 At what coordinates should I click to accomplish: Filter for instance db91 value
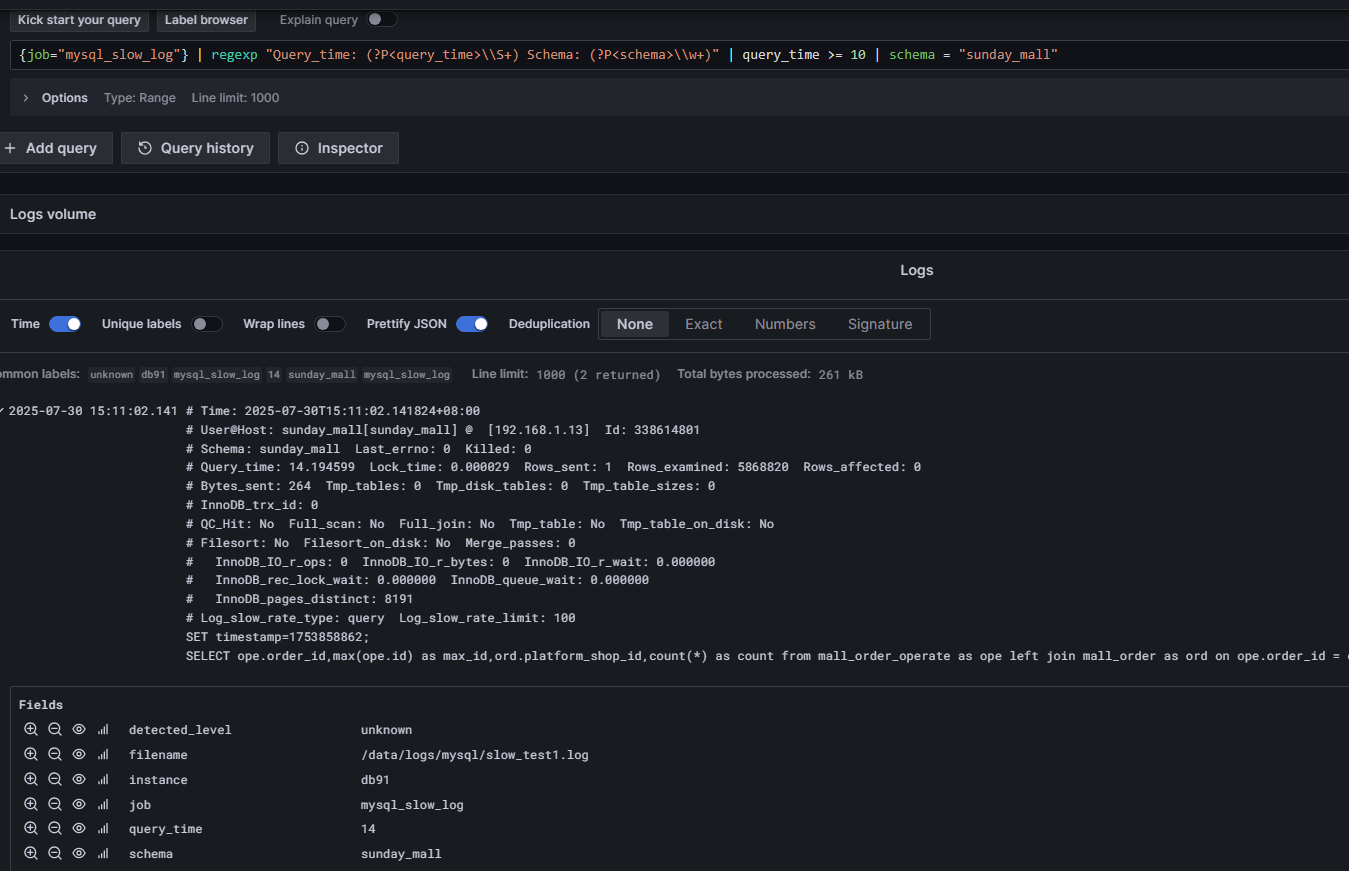(31, 780)
